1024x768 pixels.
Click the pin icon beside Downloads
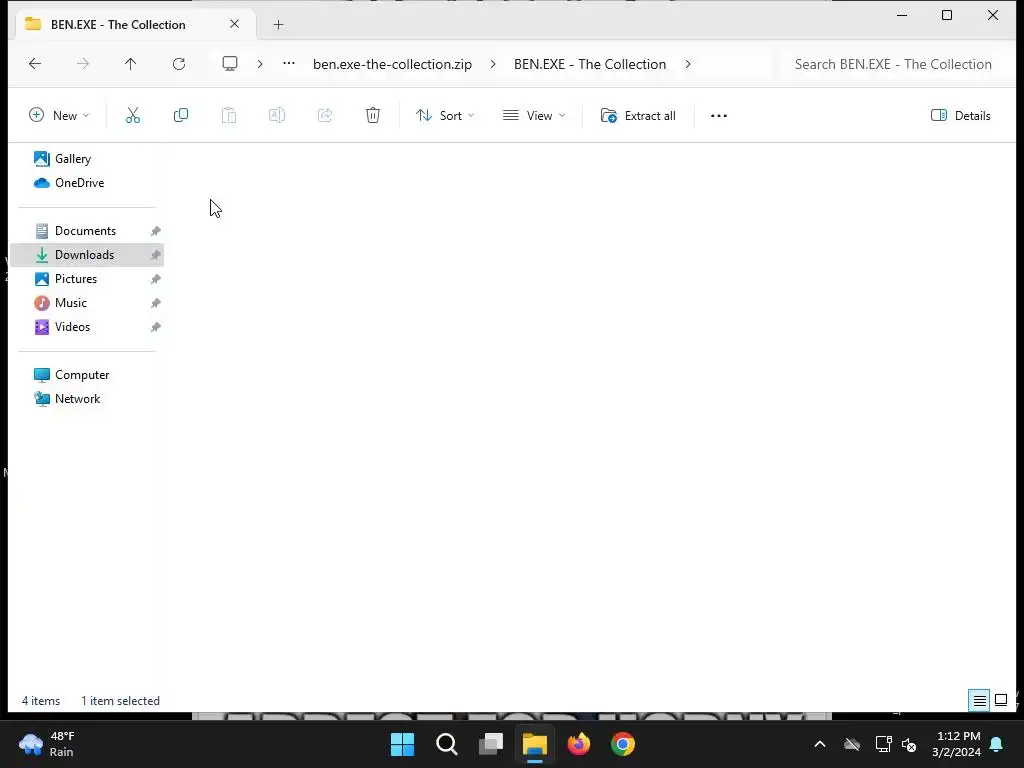tap(155, 255)
